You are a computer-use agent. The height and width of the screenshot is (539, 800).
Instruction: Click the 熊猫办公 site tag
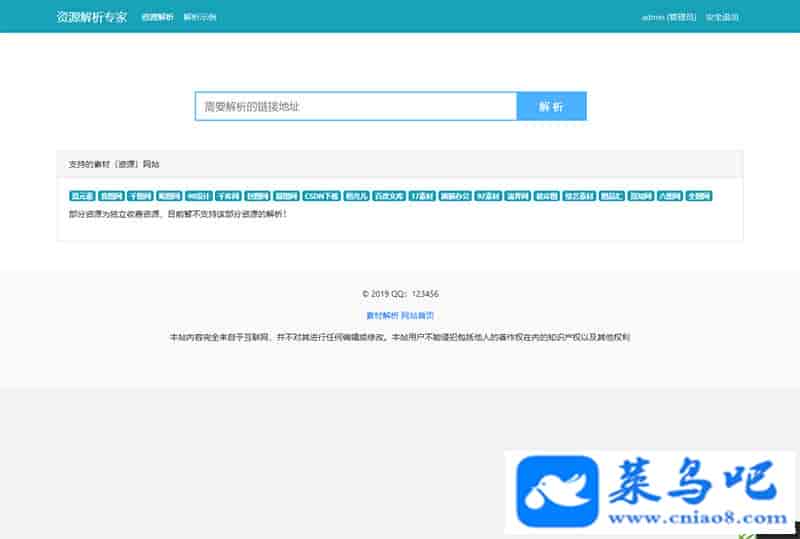[455, 196]
